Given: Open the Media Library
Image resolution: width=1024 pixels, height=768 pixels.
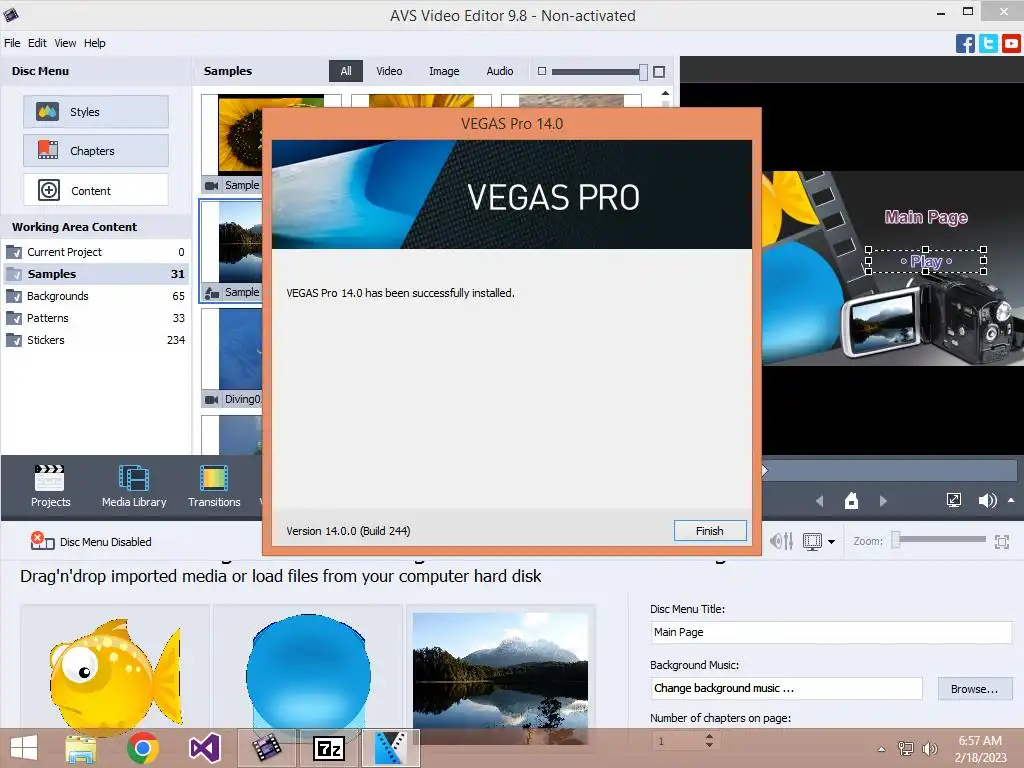Looking at the screenshot, I should click(x=134, y=487).
